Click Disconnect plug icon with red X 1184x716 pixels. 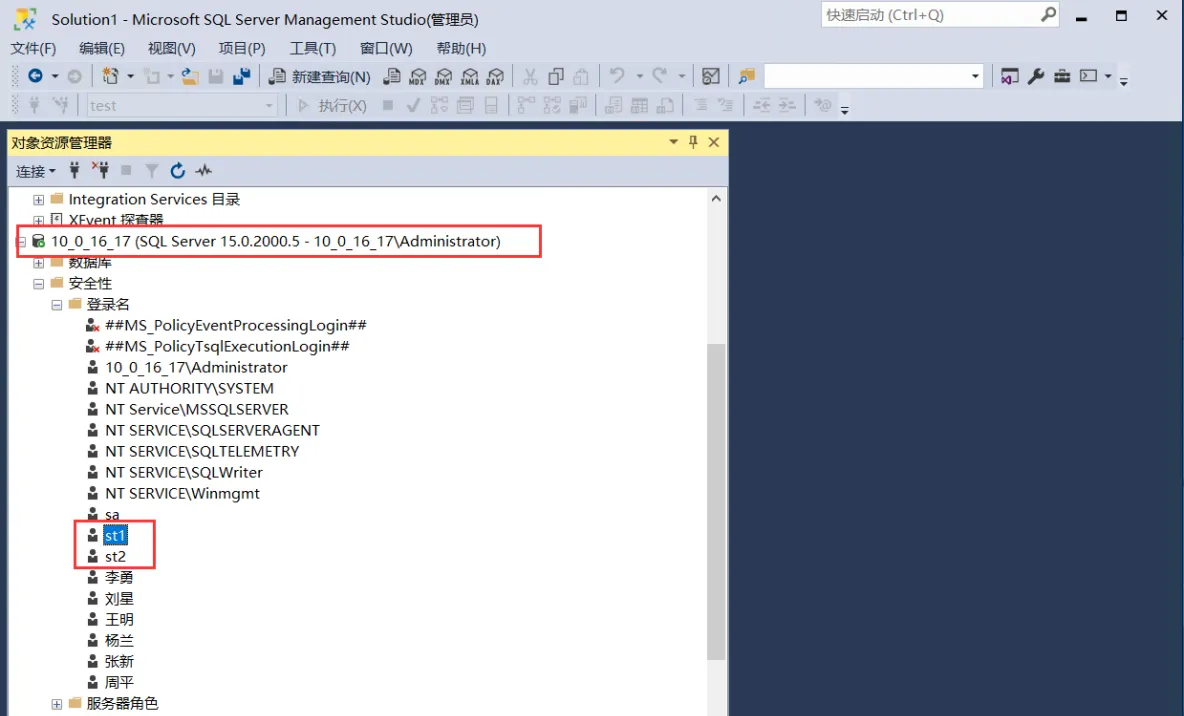tap(100, 170)
